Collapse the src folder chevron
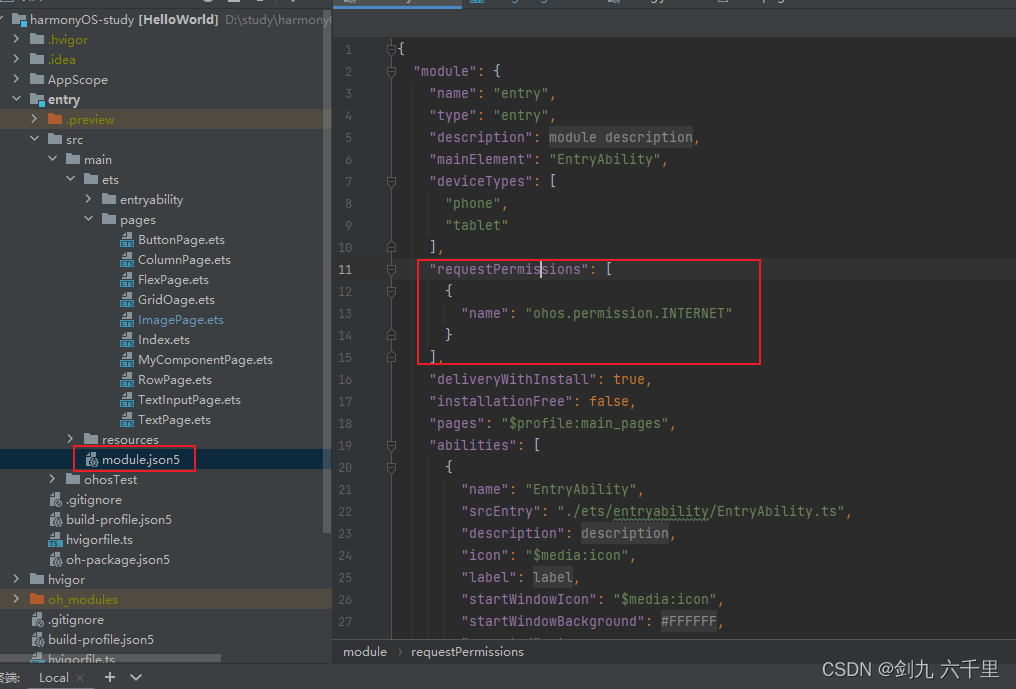The image size is (1016, 689). (x=34, y=139)
